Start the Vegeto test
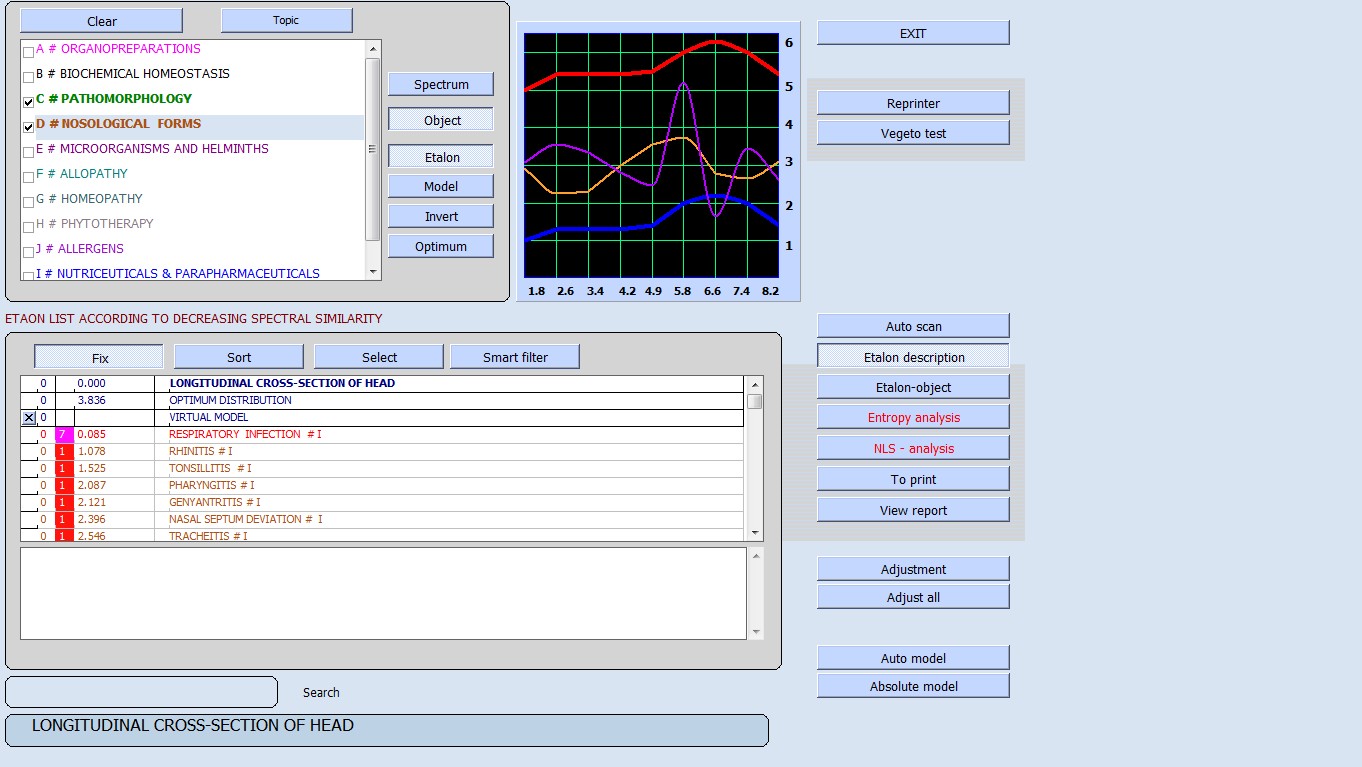Viewport: 1362px width, 767px height. point(913,133)
